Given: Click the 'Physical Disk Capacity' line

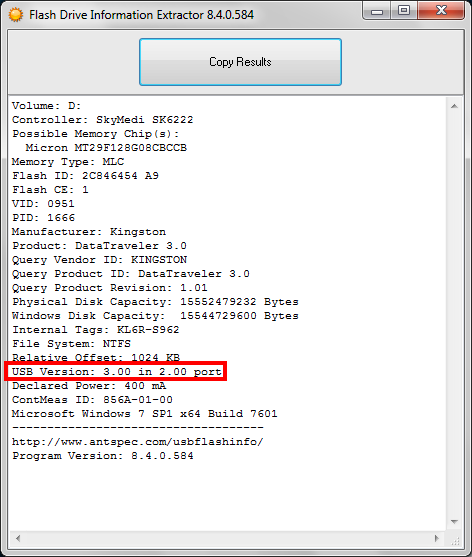Looking at the screenshot, I should coord(155,302).
